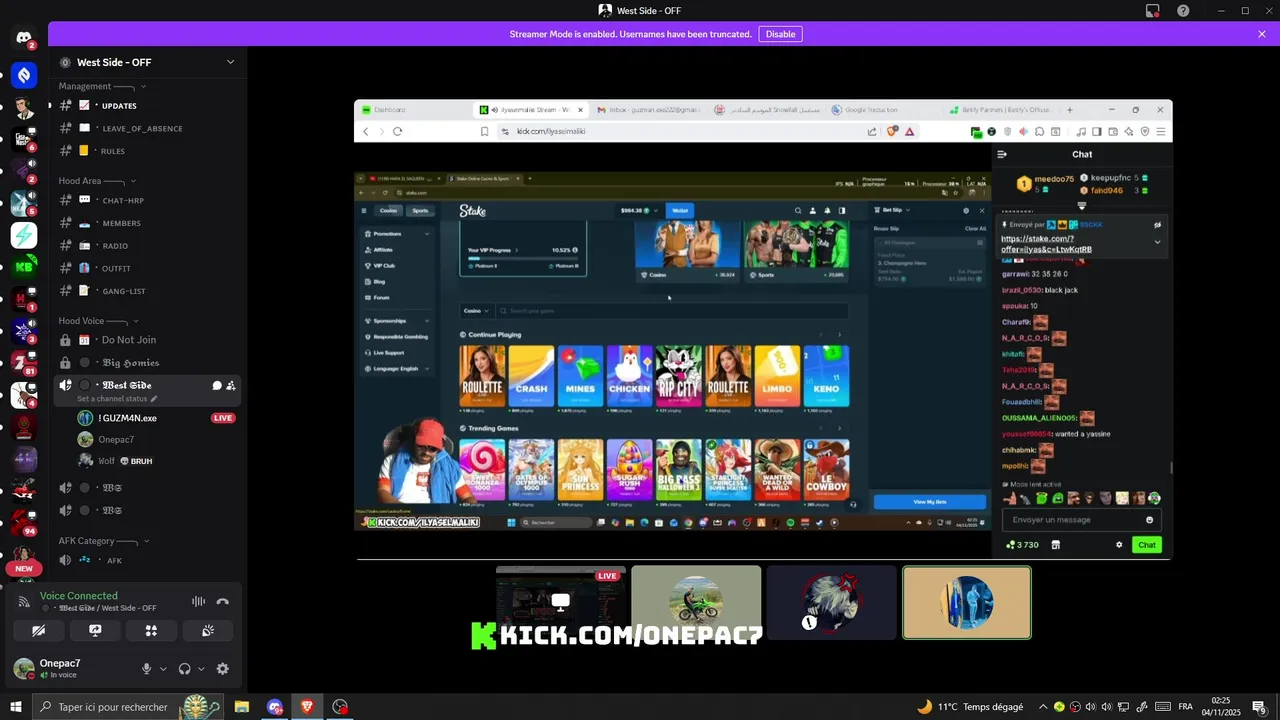
Task: Start an activity from voice panel
Action: tap(151, 630)
